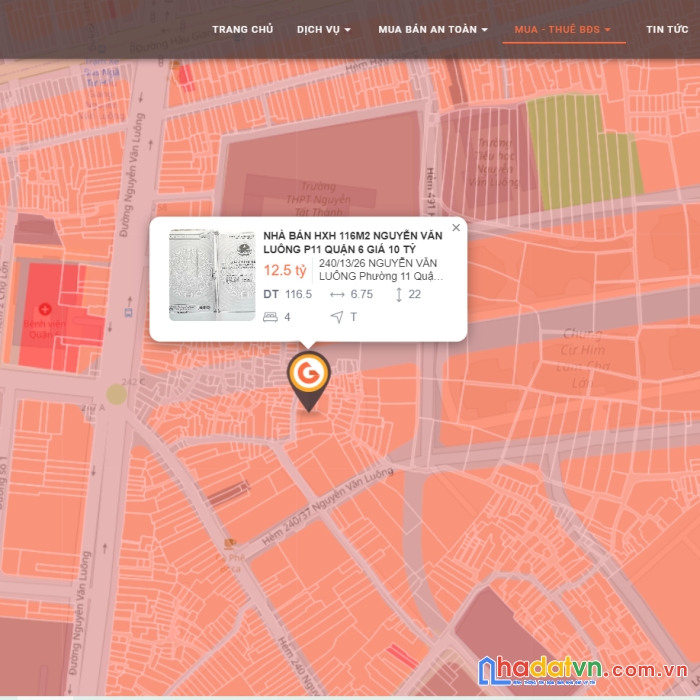Open the TIN TỨC menu item
Image resolution: width=700 pixels, height=700 pixels.
(667, 29)
